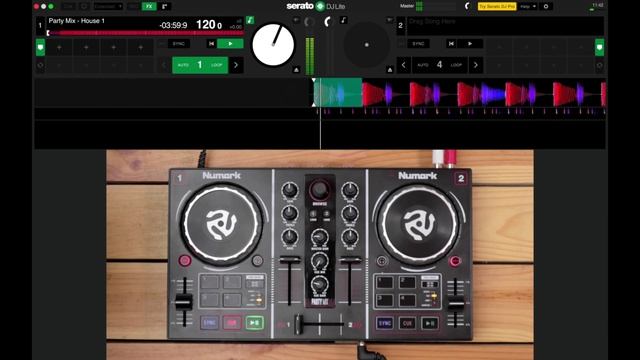
Task: Click the +0.00 pitch value on deck 1
Action: 236,27
